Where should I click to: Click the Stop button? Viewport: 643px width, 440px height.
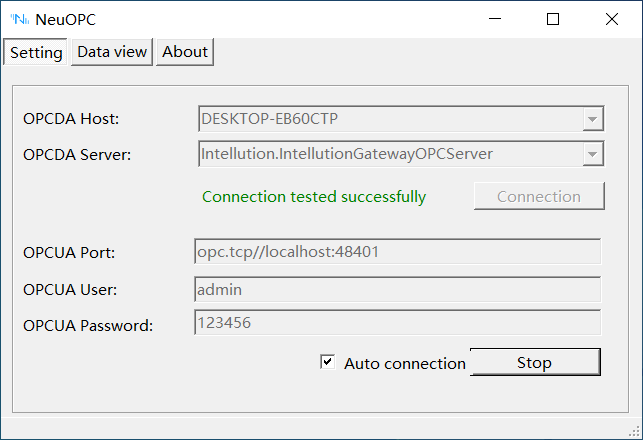pyautogui.click(x=534, y=362)
